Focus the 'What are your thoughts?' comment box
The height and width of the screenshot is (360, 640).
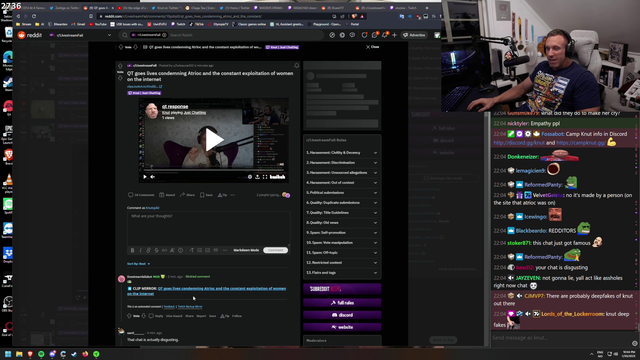click(209, 229)
